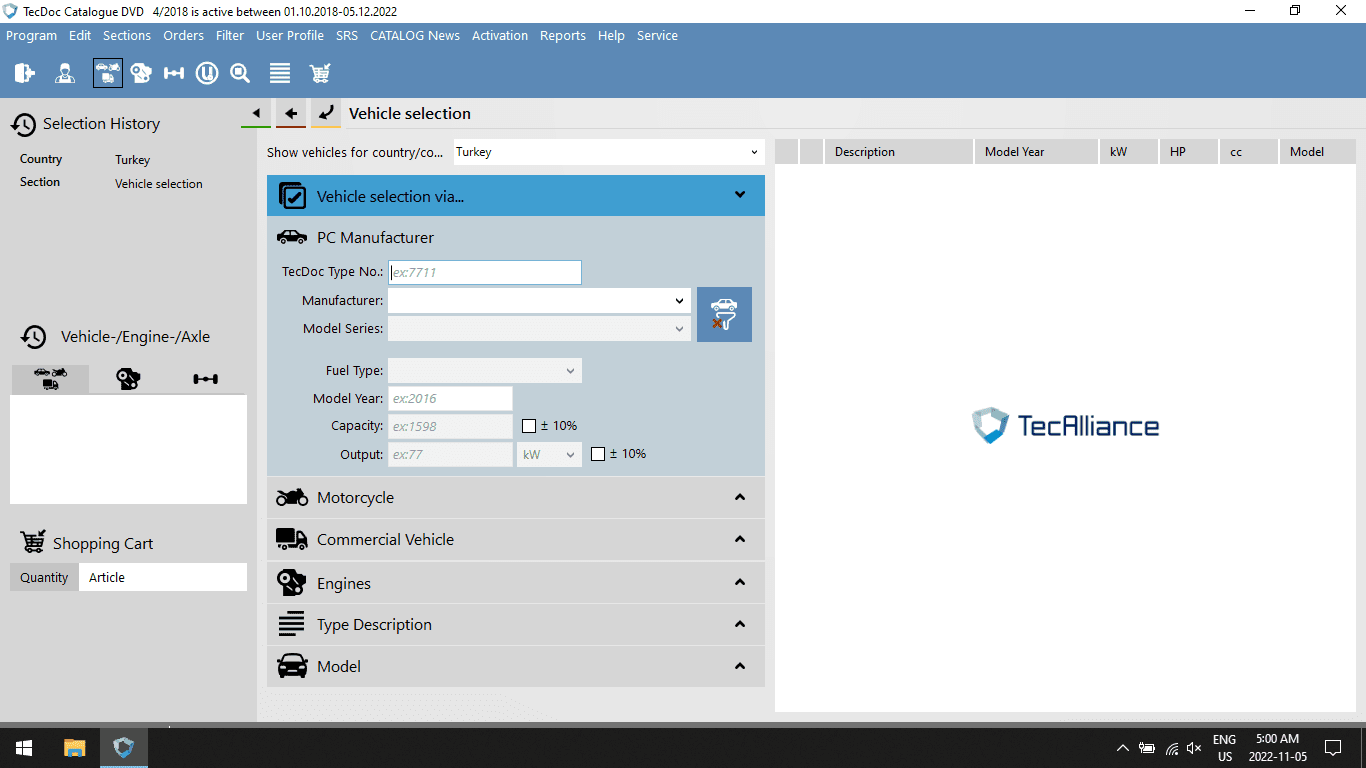This screenshot has width=1366, height=768.
Task: Select the engine search toolbar icon
Action: 141,73
